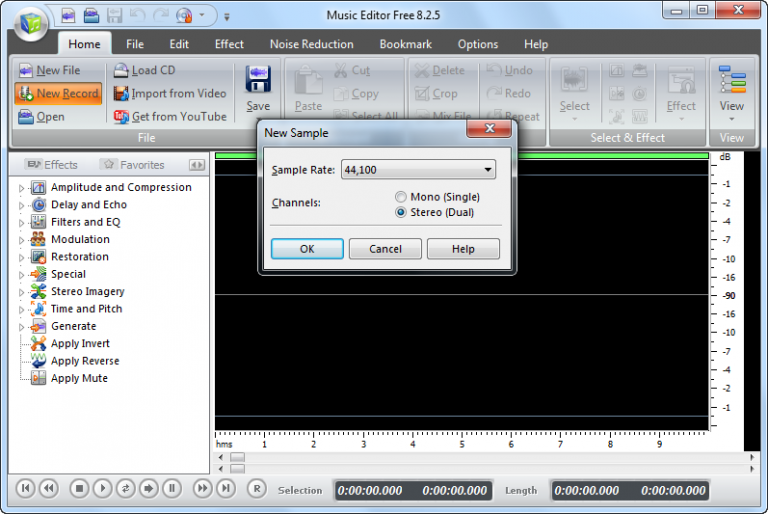Expand Amplitude and Compression tree node
Screen dimensions: 768x514
(21, 188)
